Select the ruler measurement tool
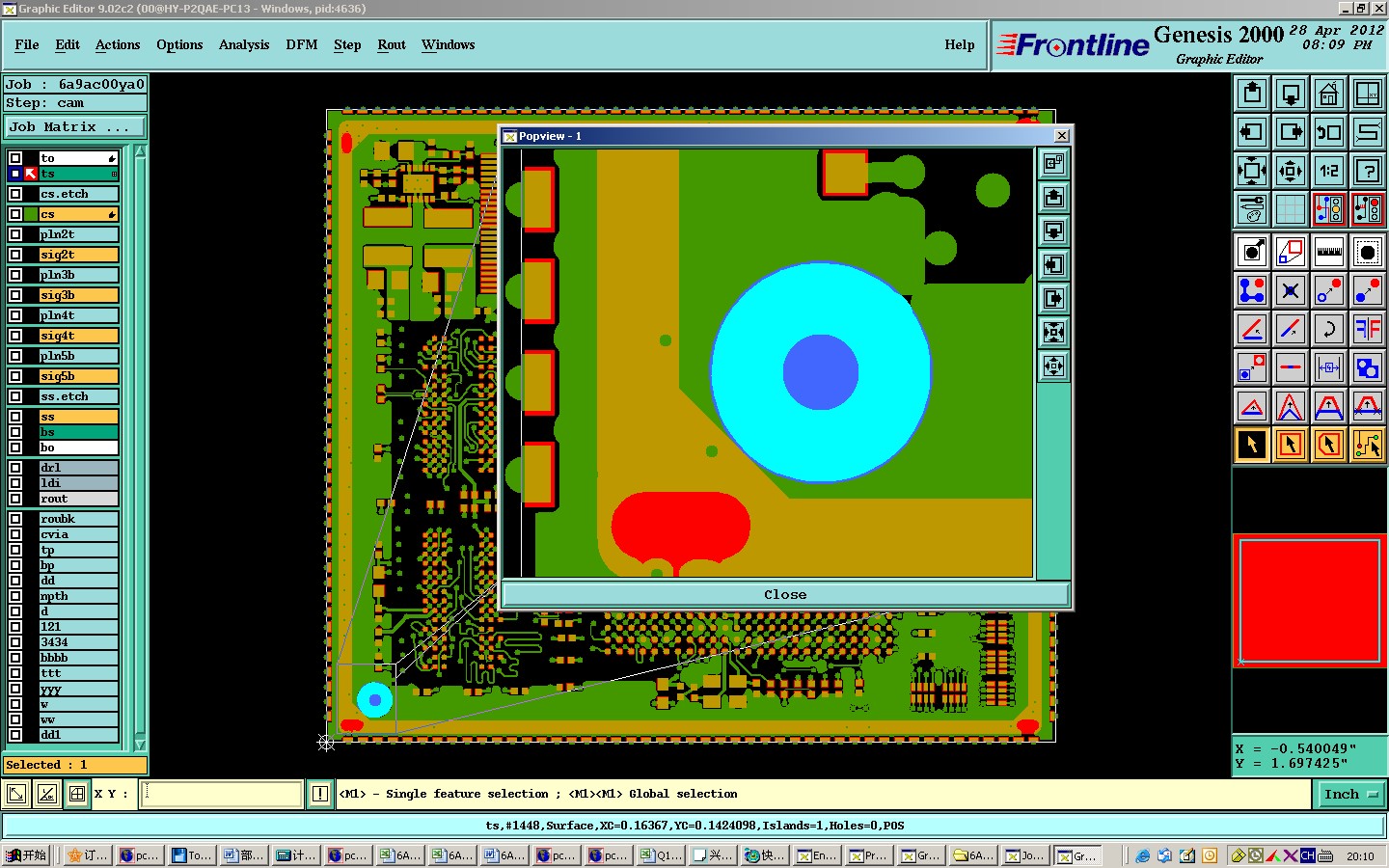The height and width of the screenshot is (868, 1389). pos(1329,252)
